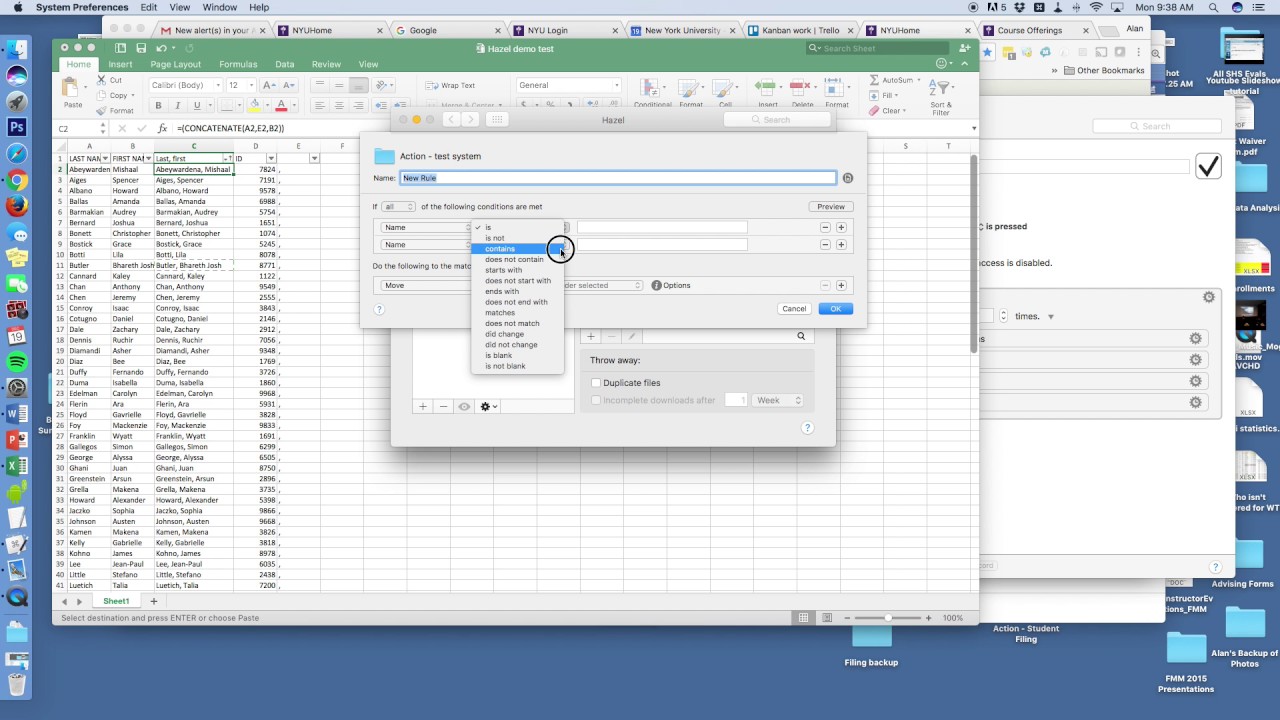Image resolution: width=1280 pixels, height=720 pixels.
Task: Click Sort & Filter in Excel ribbon
Action: point(941,94)
